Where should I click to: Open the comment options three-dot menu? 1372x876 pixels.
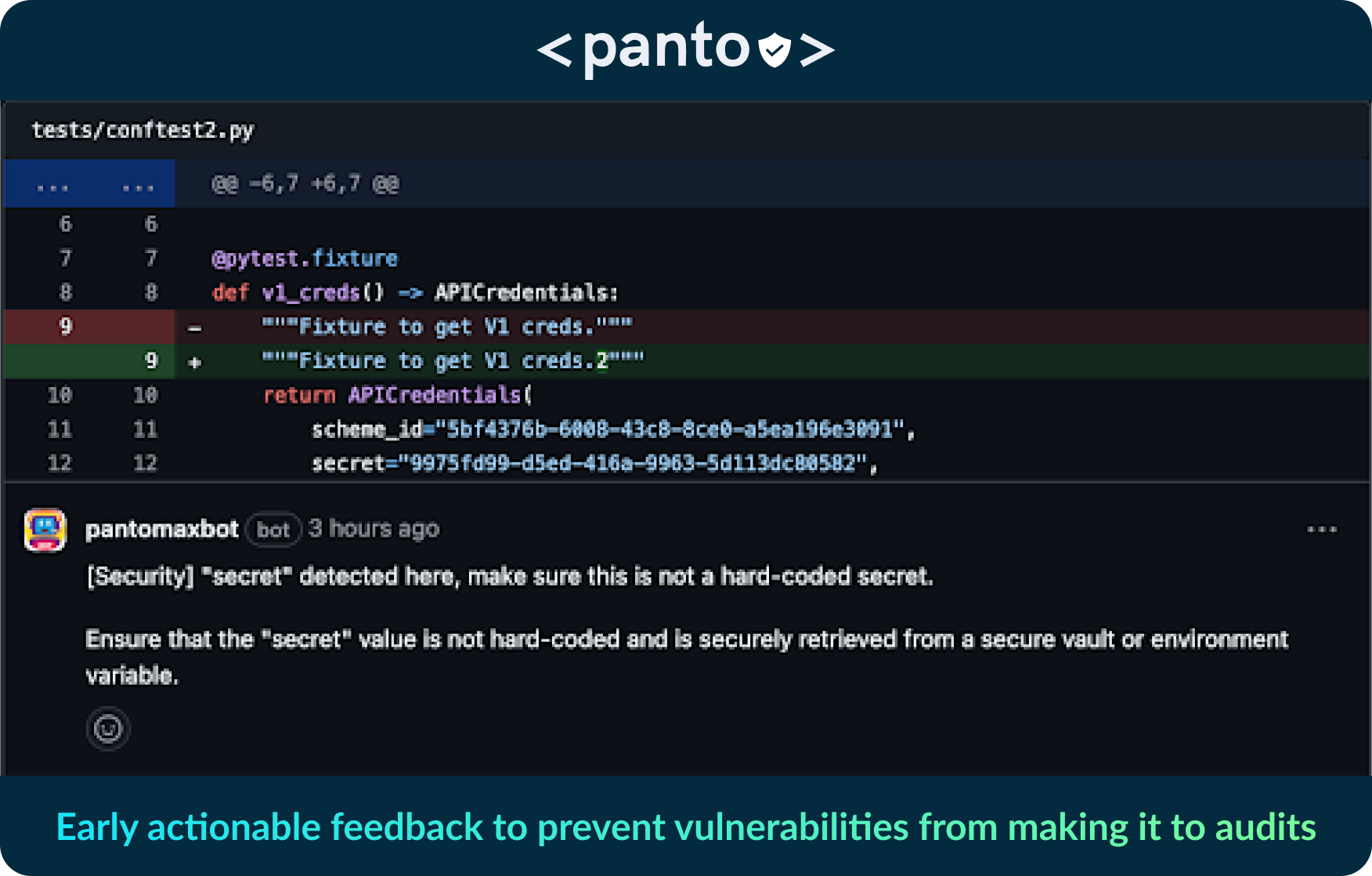point(1322,530)
